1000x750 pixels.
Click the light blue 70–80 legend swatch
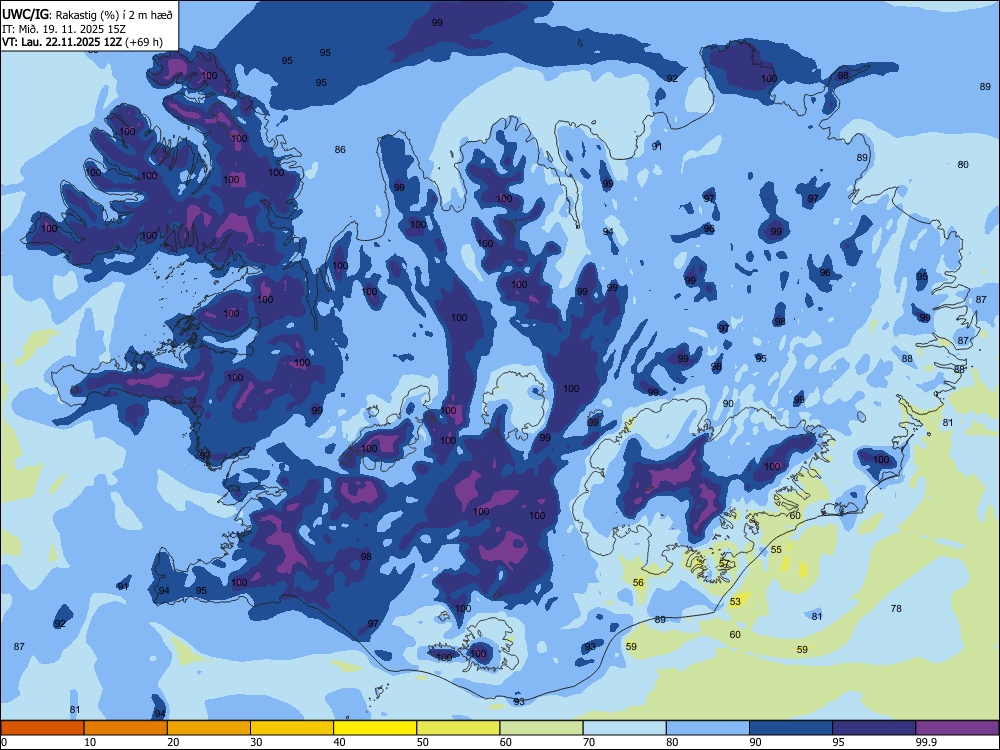[x=624, y=728]
